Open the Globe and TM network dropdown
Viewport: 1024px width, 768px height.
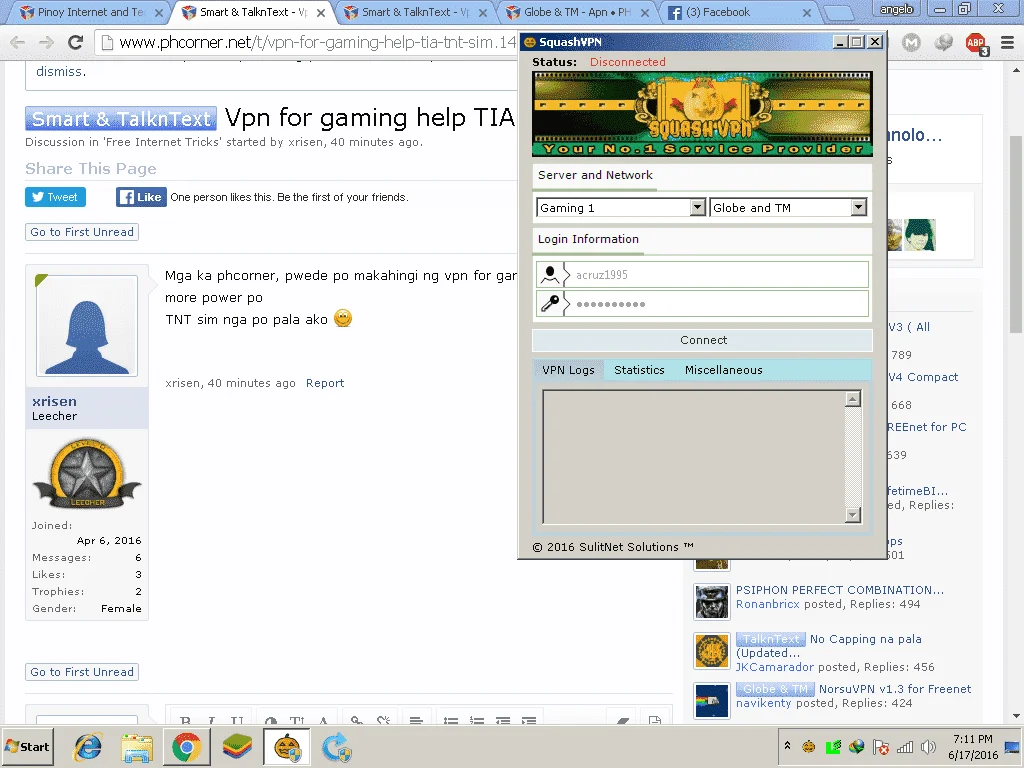(x=788, y=208)
